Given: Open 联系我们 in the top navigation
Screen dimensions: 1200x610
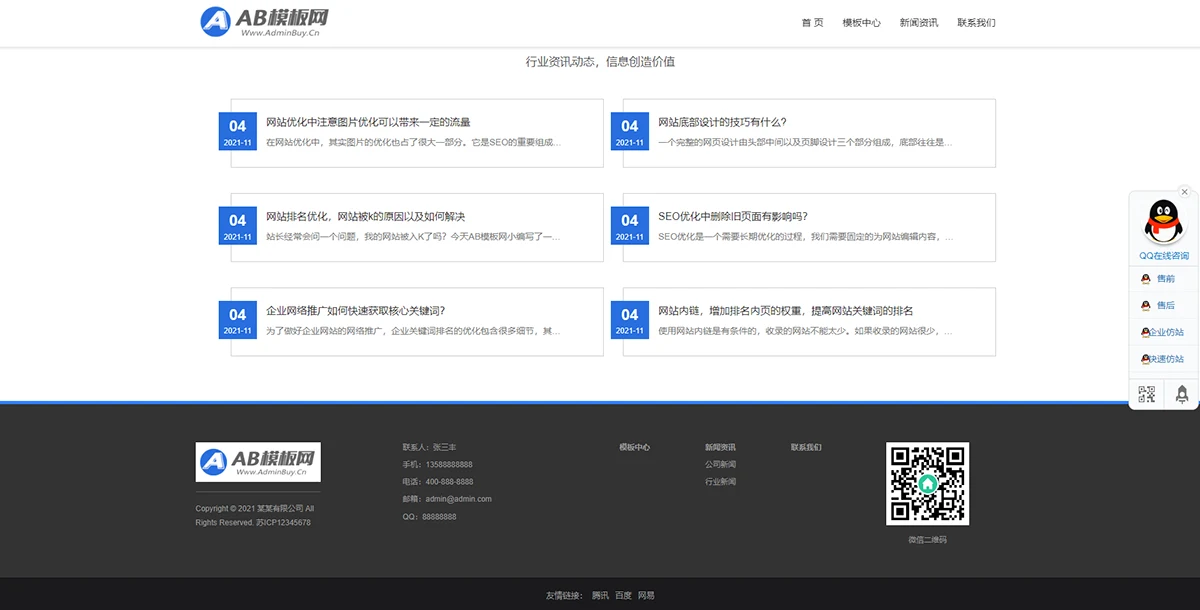Looking at the screenshot, I should tap(976, 23).
